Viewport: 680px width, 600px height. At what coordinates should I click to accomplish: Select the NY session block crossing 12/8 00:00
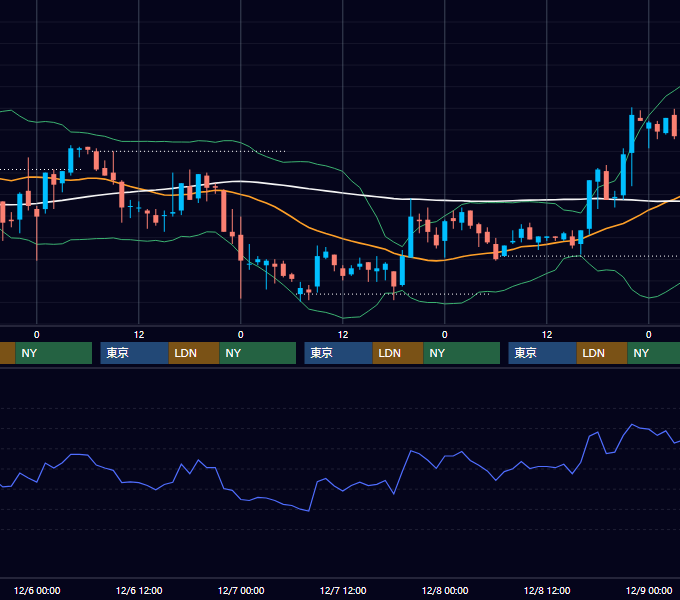pos(461,353)
